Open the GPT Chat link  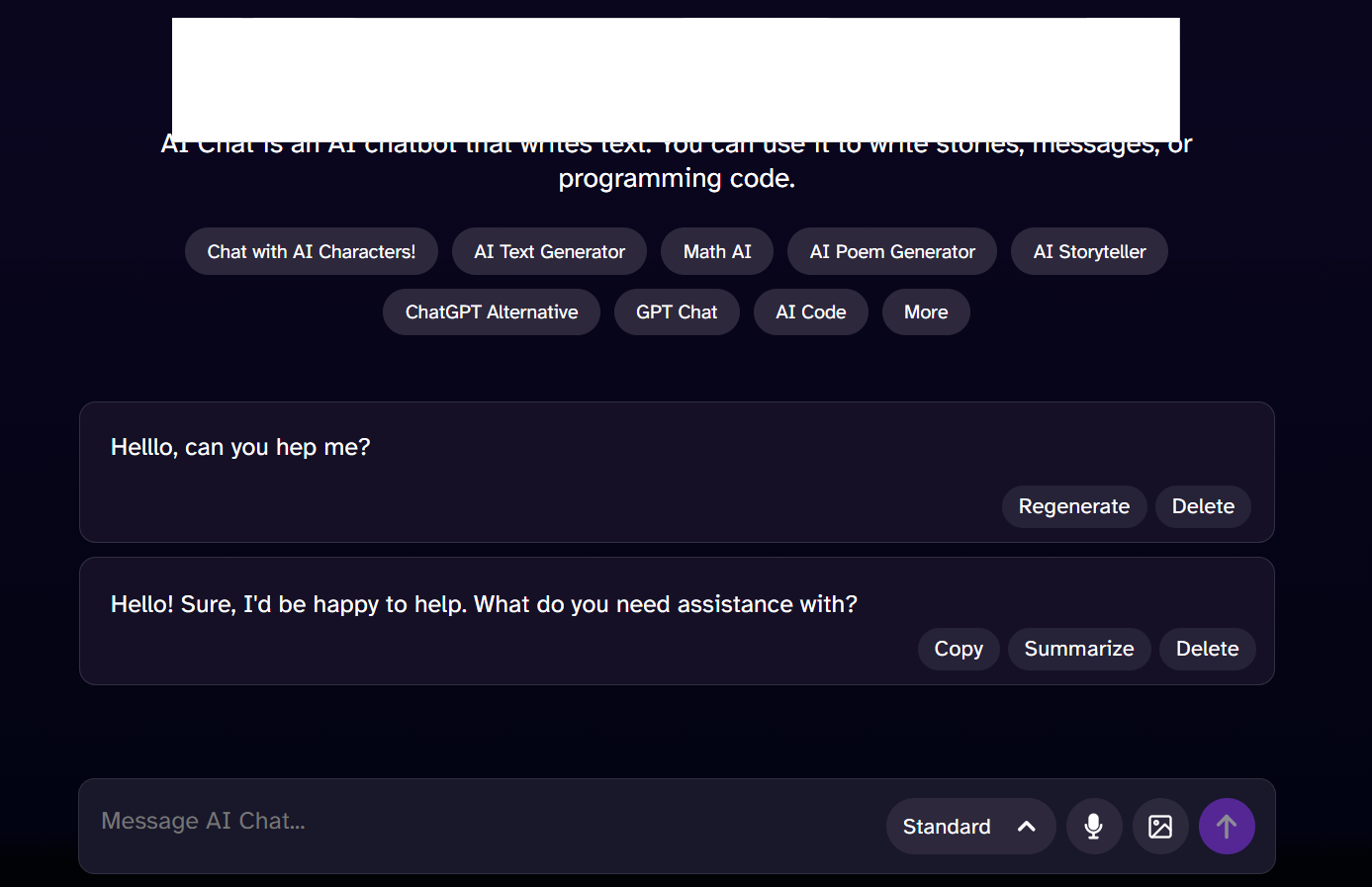pos(676,311)
